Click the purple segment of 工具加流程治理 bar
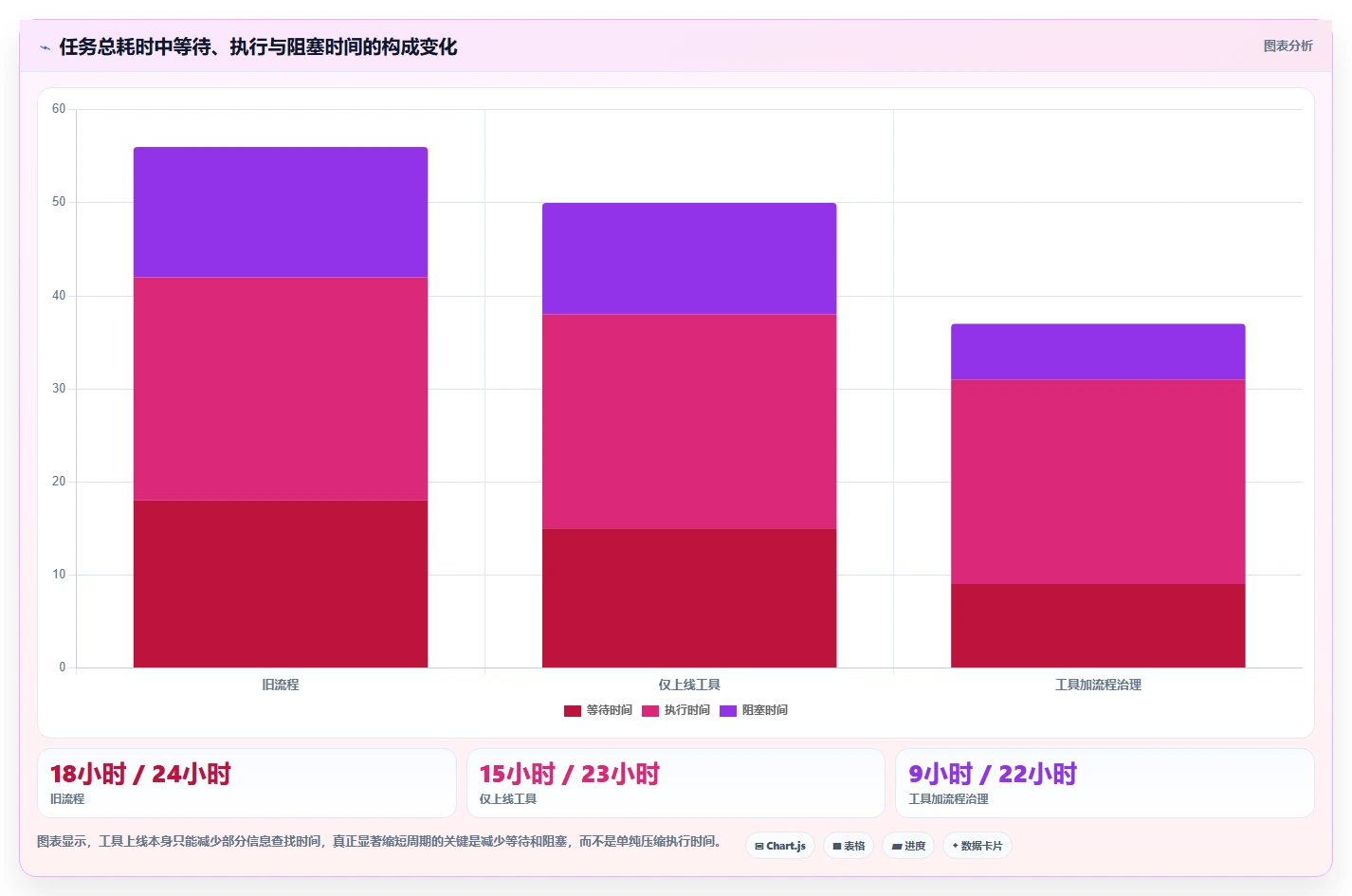Image resolution: width=1352 pixels, height=896 pixels. [1098, 352]
